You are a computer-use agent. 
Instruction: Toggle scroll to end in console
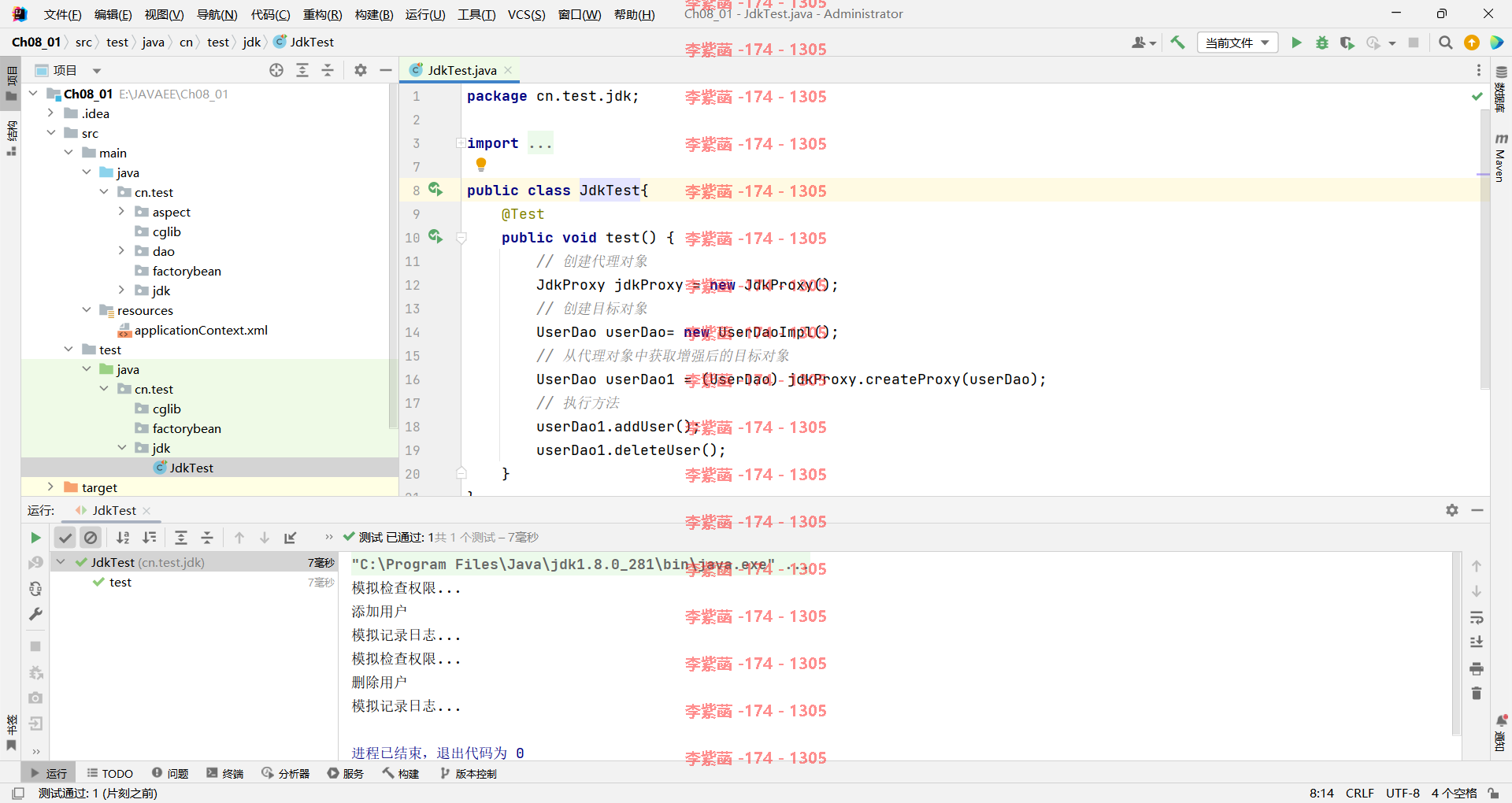1477,642
